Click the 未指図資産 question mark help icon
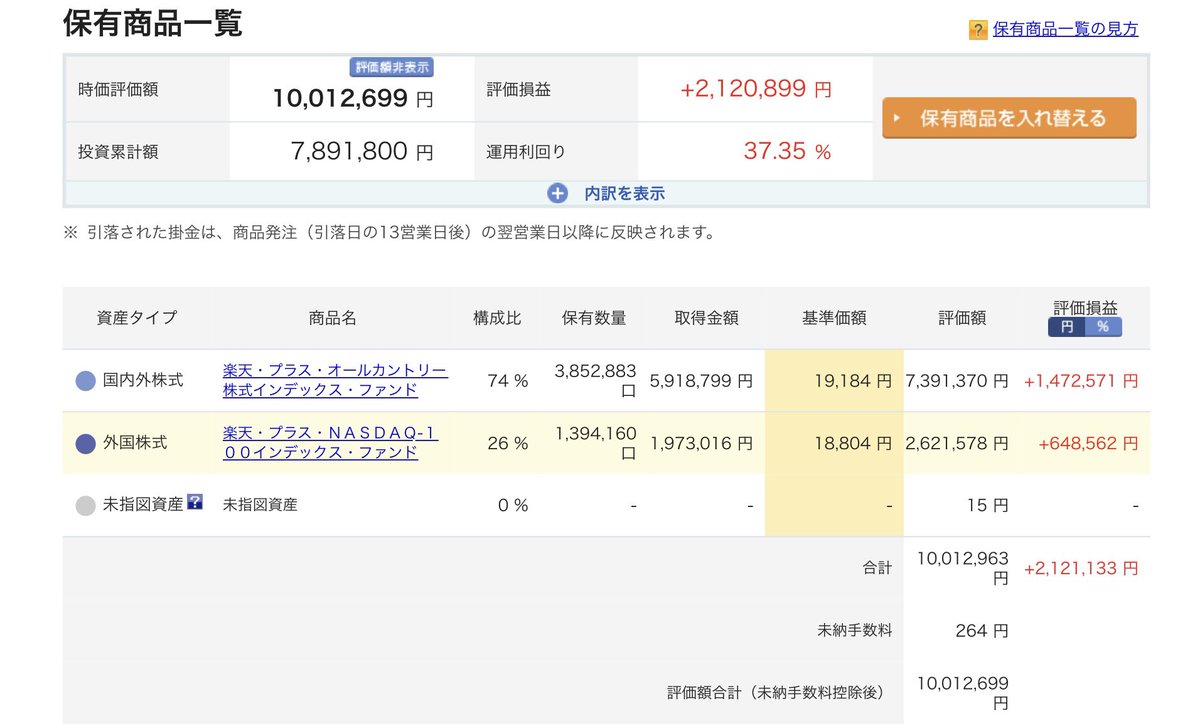1200x726 pixels. click(x=195, y=503)
